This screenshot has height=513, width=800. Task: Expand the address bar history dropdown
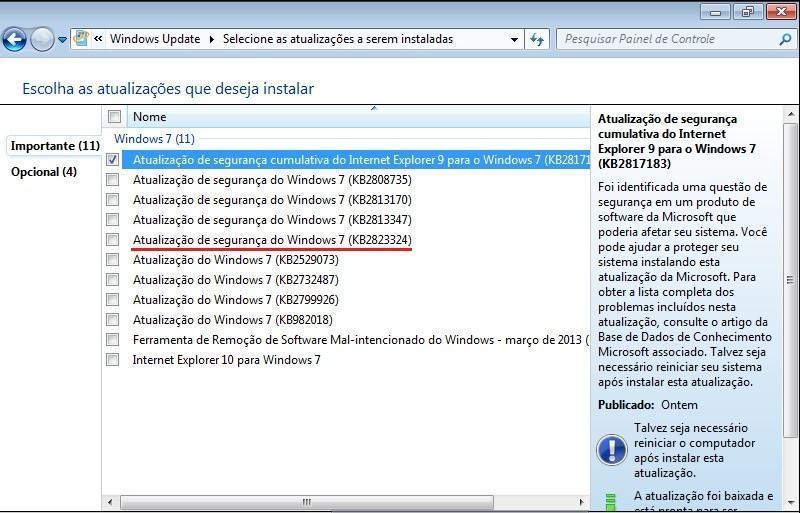pyautogui.click(x=514, y=39)
